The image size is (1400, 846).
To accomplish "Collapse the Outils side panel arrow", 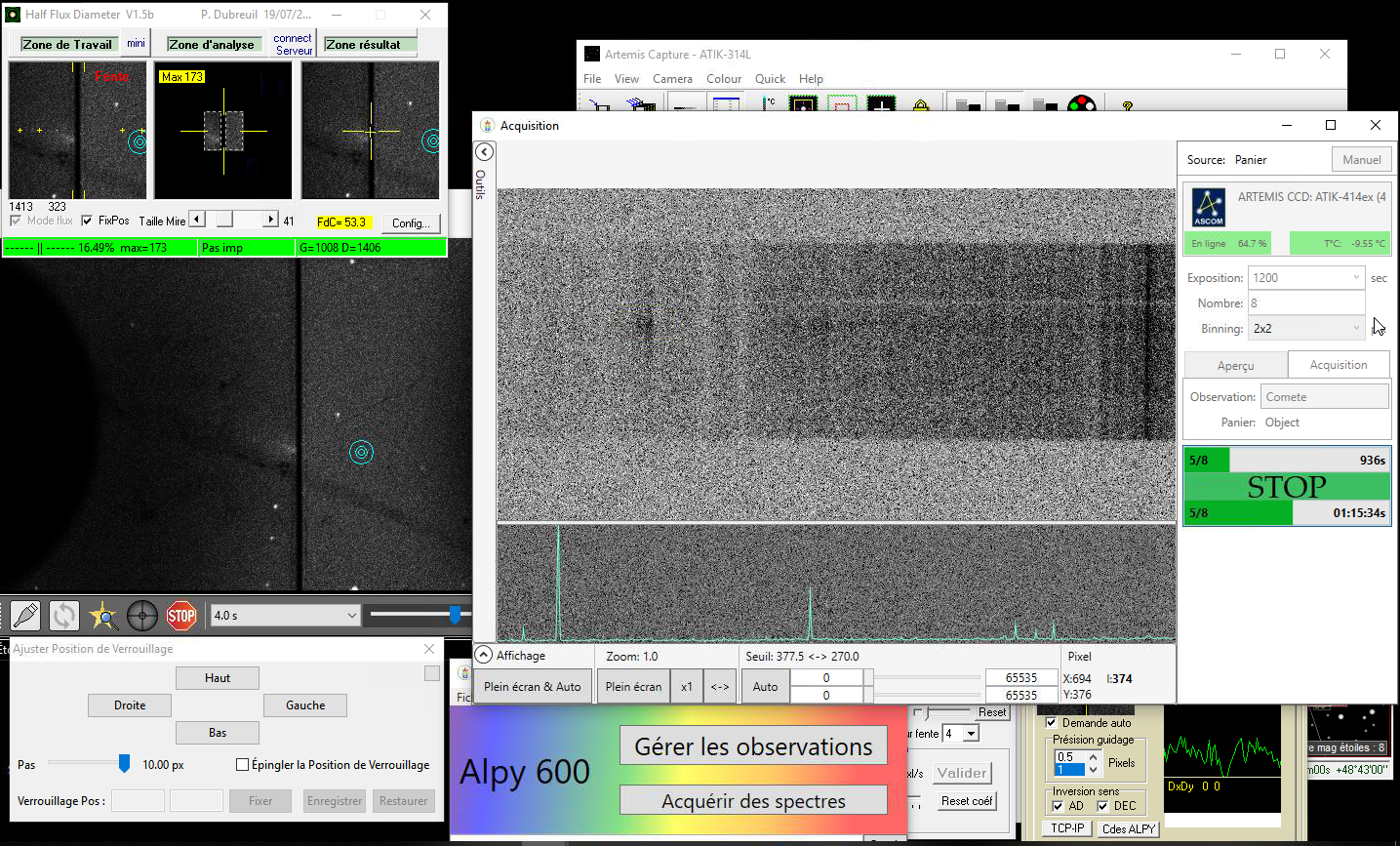I will 484,152.
